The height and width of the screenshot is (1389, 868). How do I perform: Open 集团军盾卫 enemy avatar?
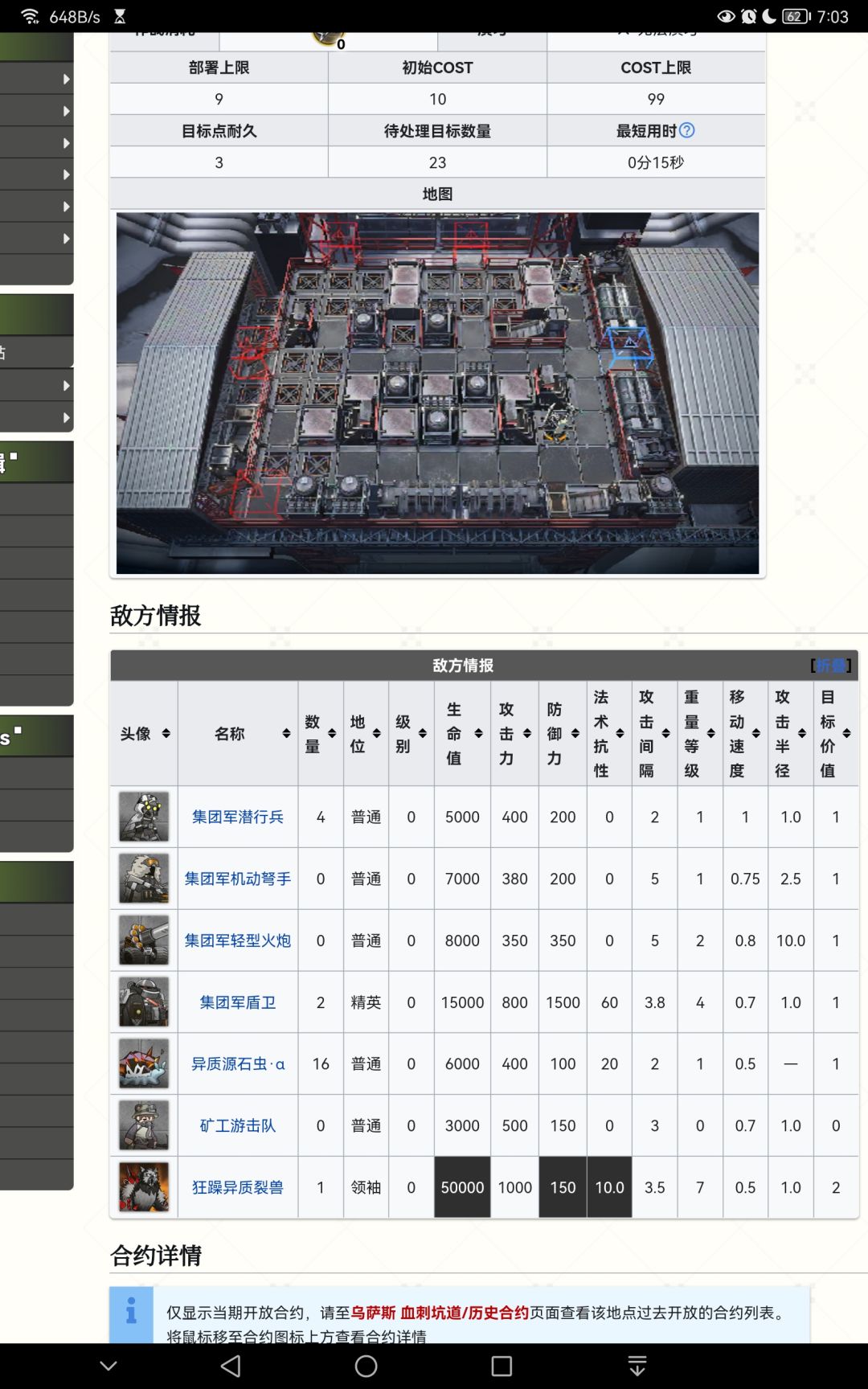point(144,1002)
